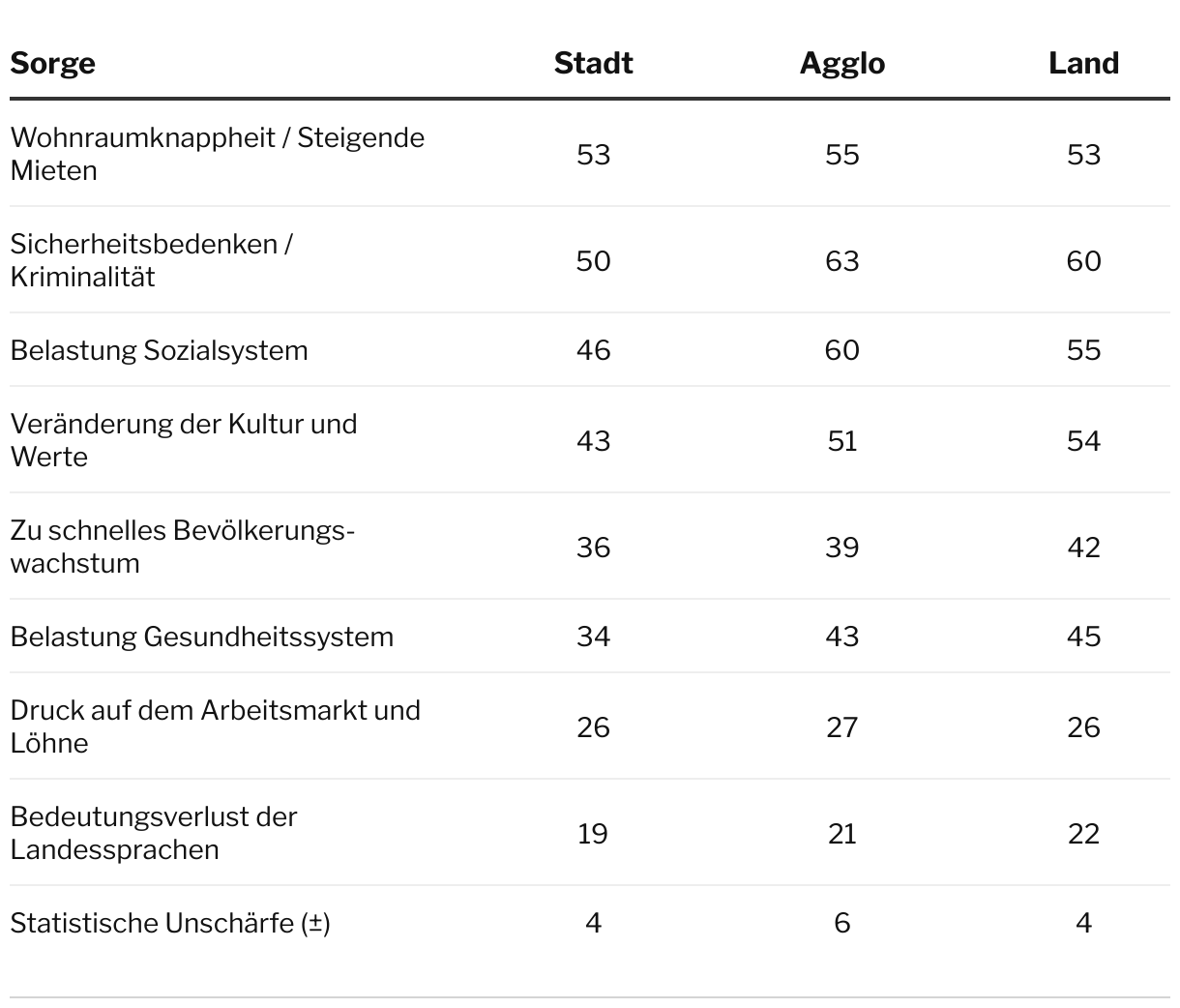
Task: Select the Land value 45 for Gesundheitssystem
Action: click(1083, 637)
